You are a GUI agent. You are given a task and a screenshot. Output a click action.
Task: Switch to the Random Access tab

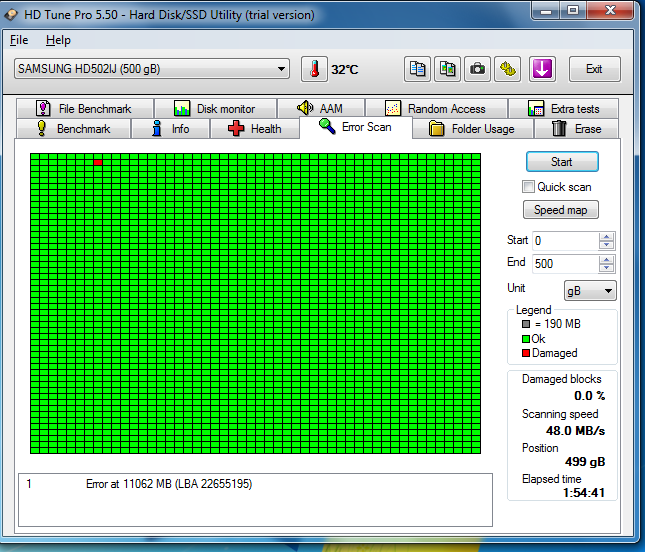pos(436,109)
